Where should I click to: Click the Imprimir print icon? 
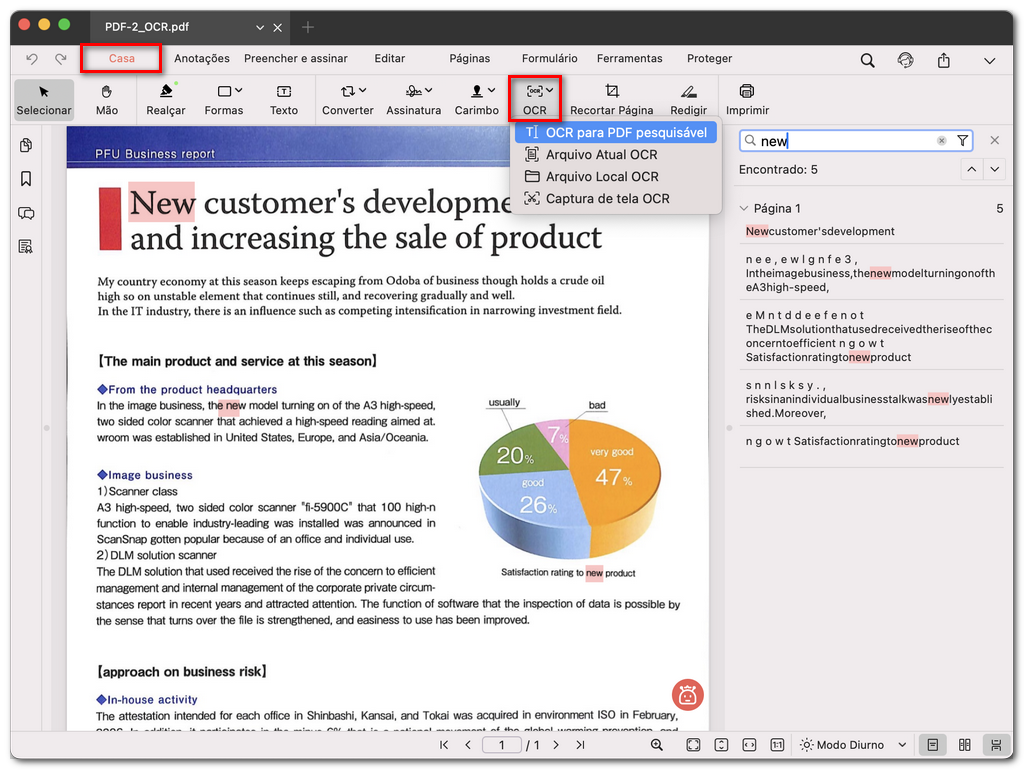pos(746,99)
